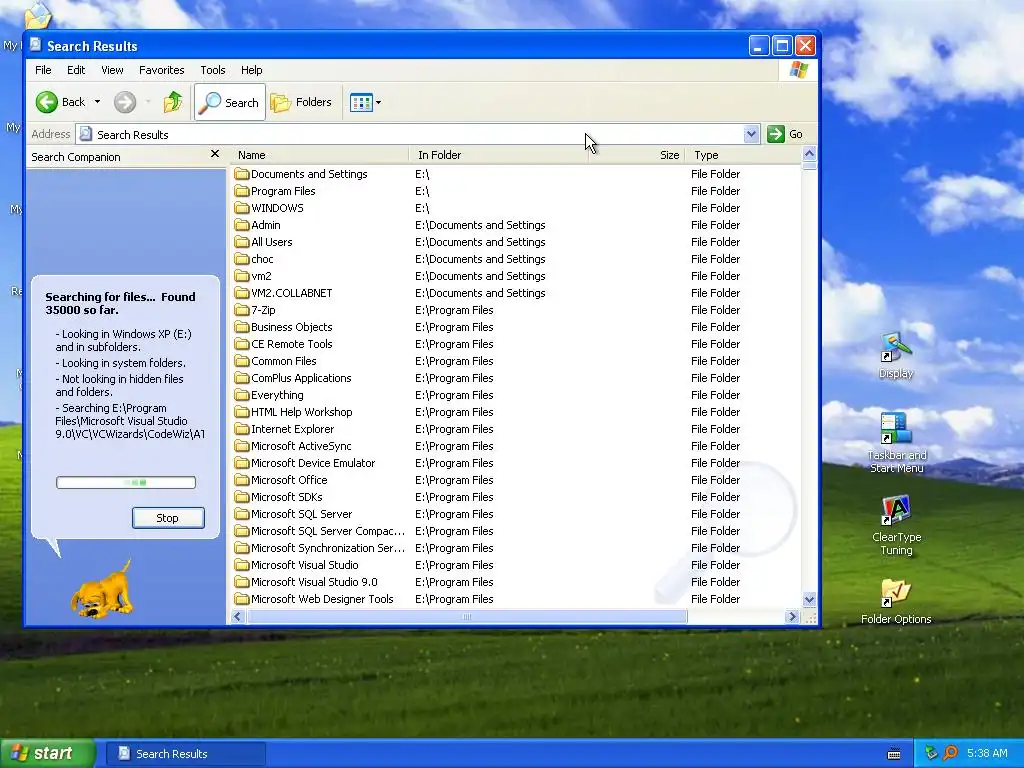The image size is (1024, 768).
Task: Select the Display desktop shortcut
Action: click(896, 356)
